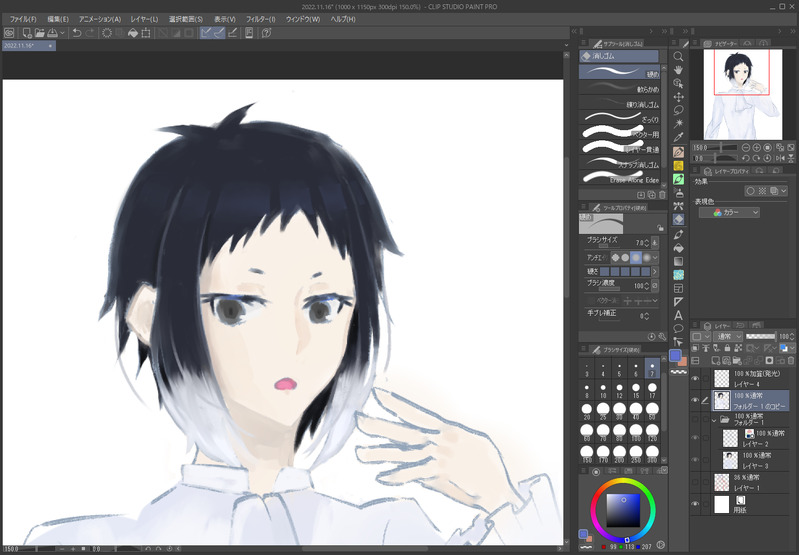799x555 pixels.
Task: Select the Pen tool in tool palette
Action: point(678,152)
